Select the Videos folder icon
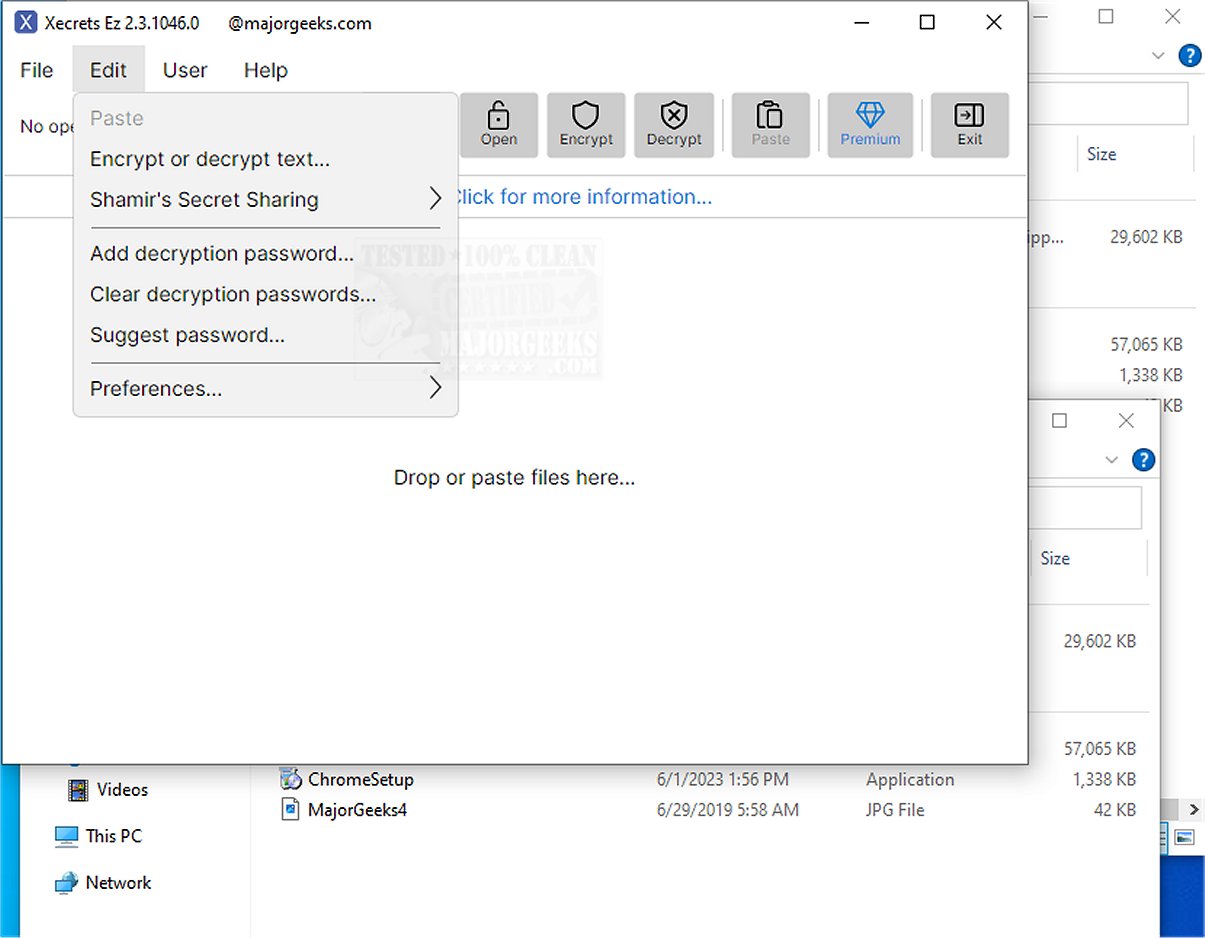The width and height of the screenshot is (1205, 938). point(78,790)
